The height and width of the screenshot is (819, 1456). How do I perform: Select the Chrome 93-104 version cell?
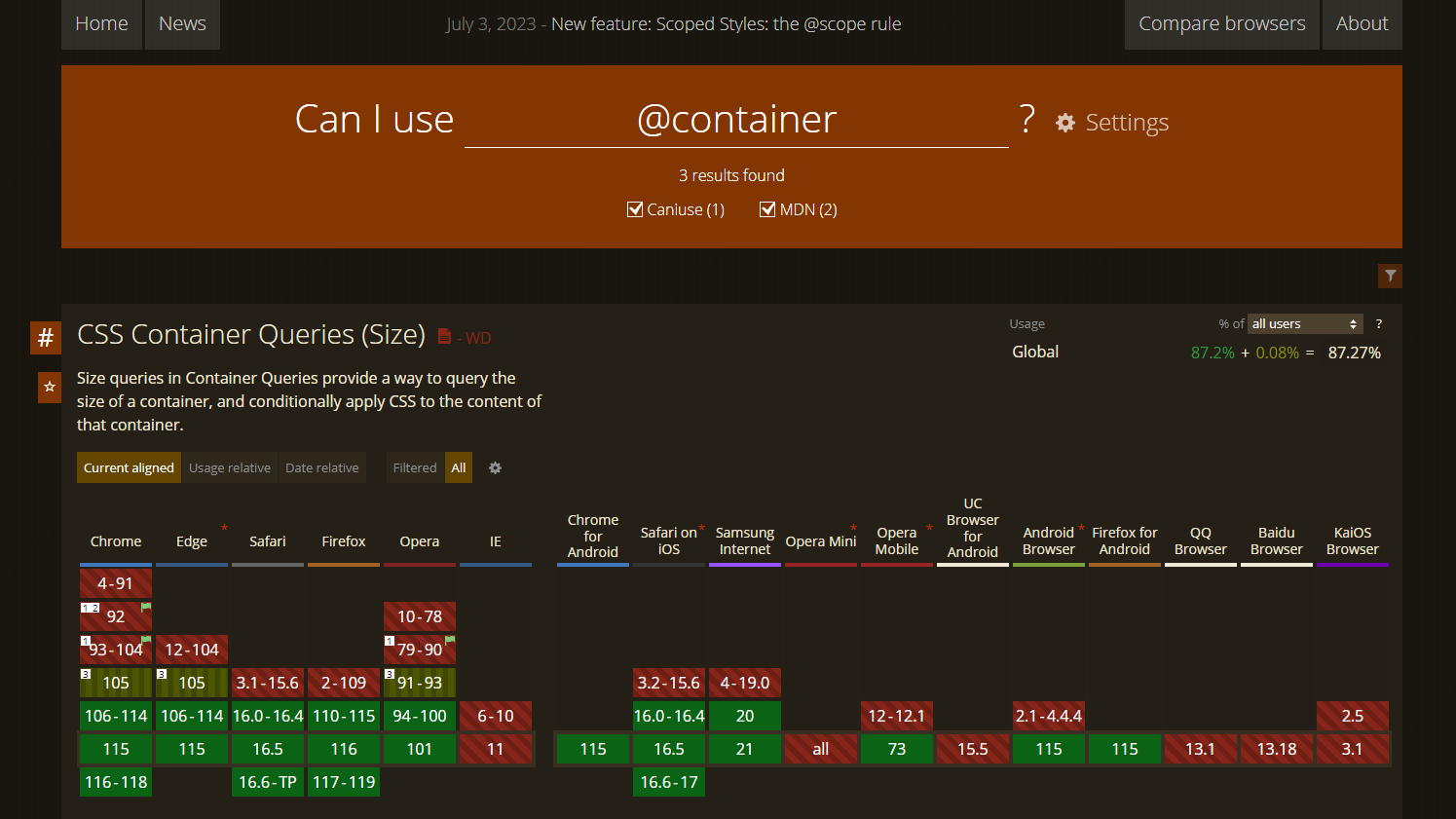click(116, 650)
